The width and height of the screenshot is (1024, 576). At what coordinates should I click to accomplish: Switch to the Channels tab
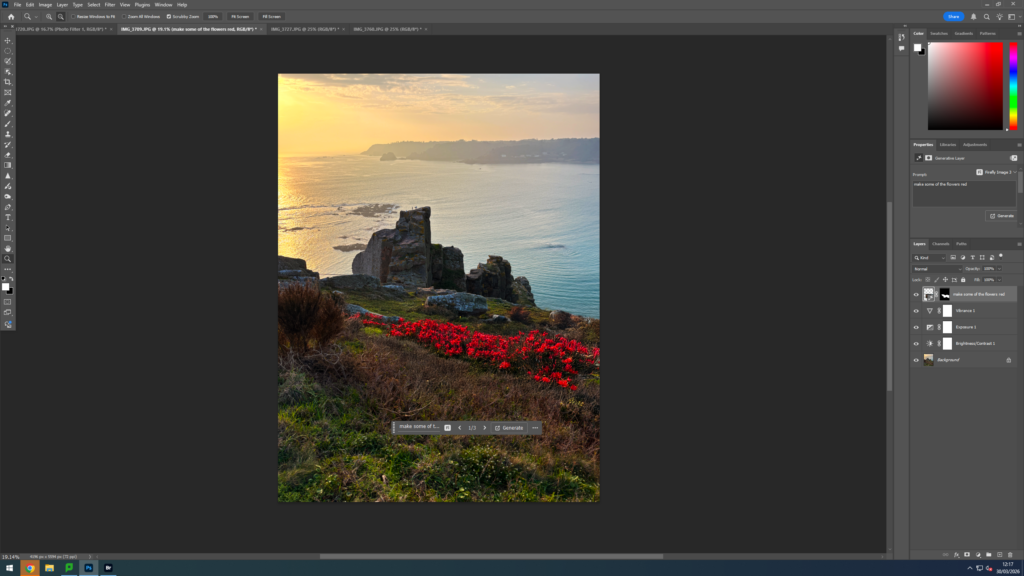pos(941,244)
